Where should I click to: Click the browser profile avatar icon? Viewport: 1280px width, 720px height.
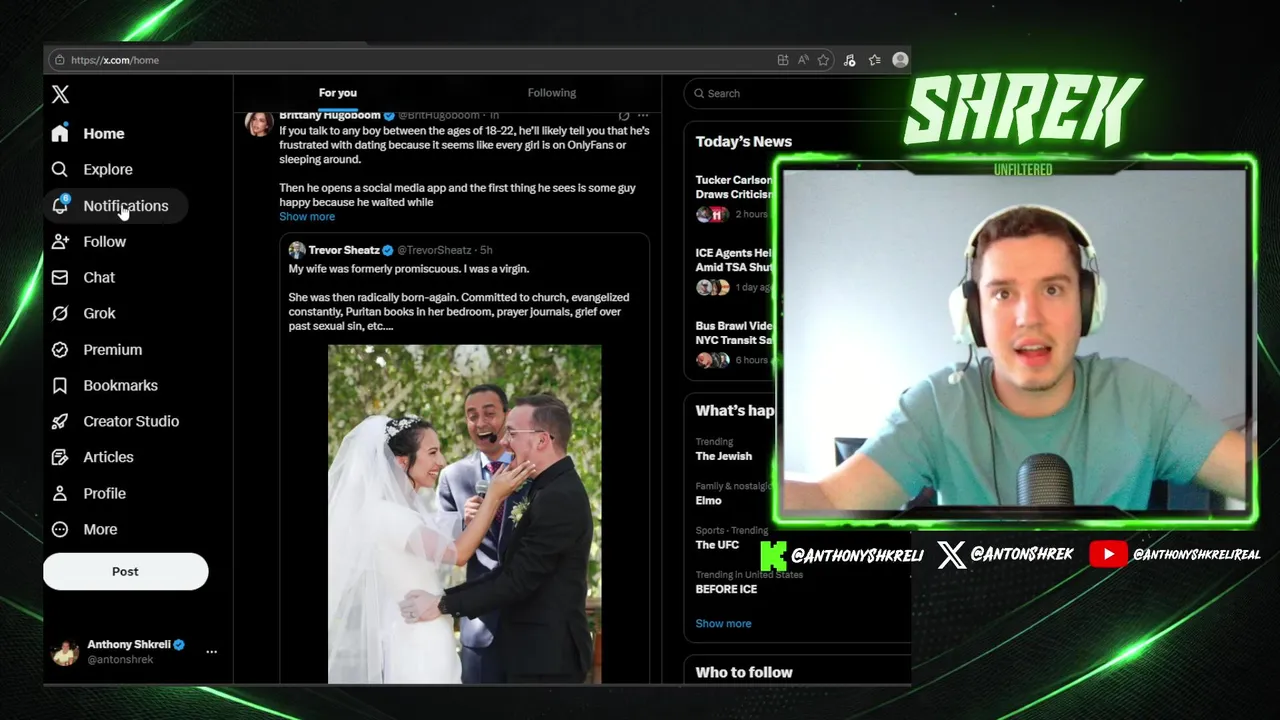(900, 60)
